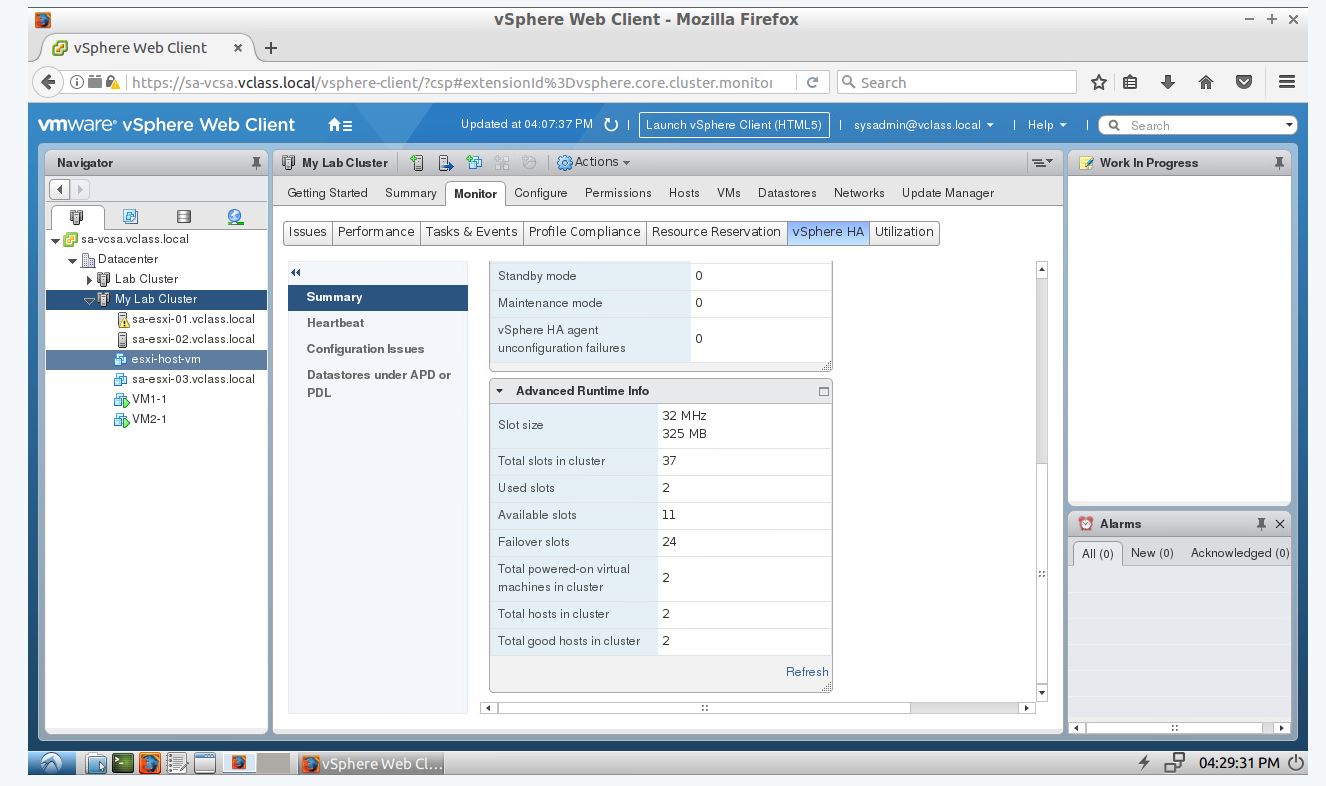Switch Navigator to VMs and Templates view
1326x786 pixels.
point(130,216)
